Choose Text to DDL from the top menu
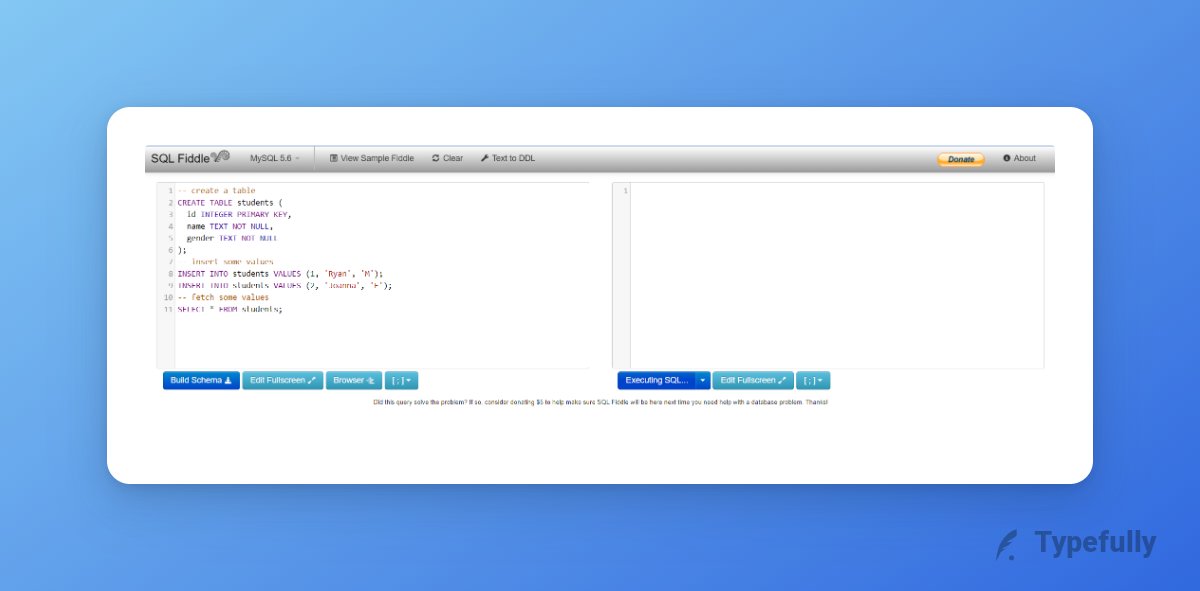Viewport: 1200px width, 591px height. point(508,158)
